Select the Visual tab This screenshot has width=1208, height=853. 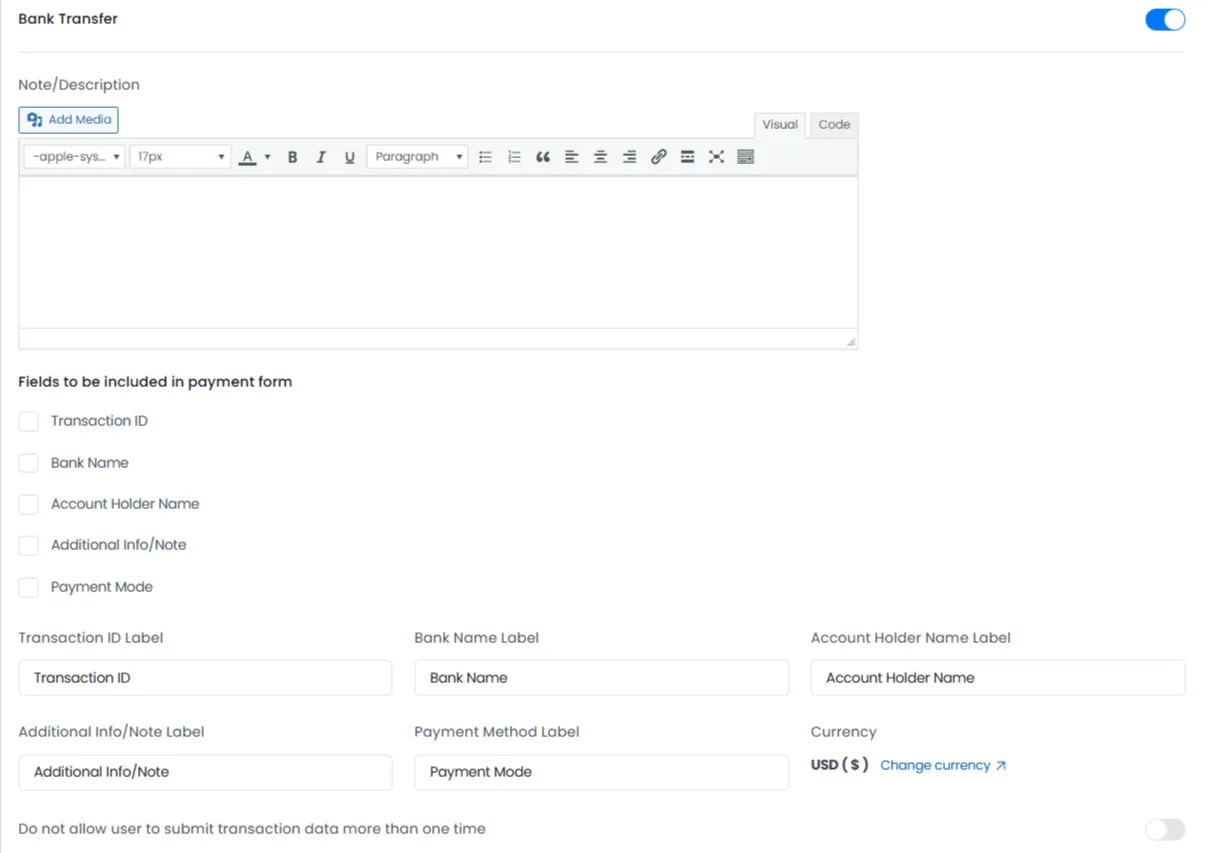coord(779,124)
